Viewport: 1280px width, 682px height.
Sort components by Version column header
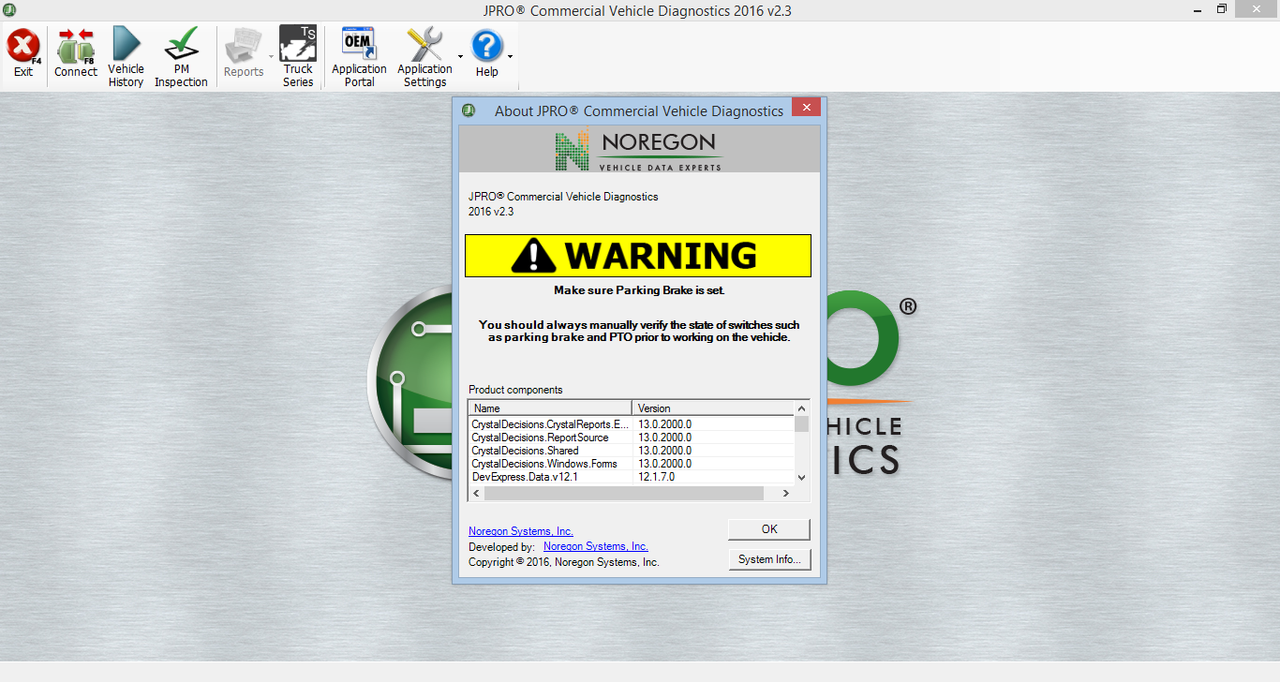coord(713,408)
